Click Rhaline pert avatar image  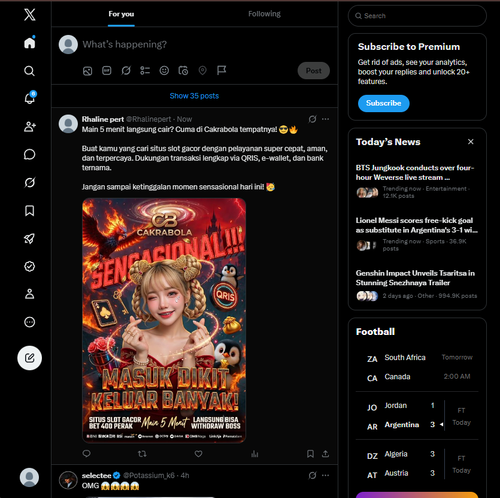click(68, 124)
